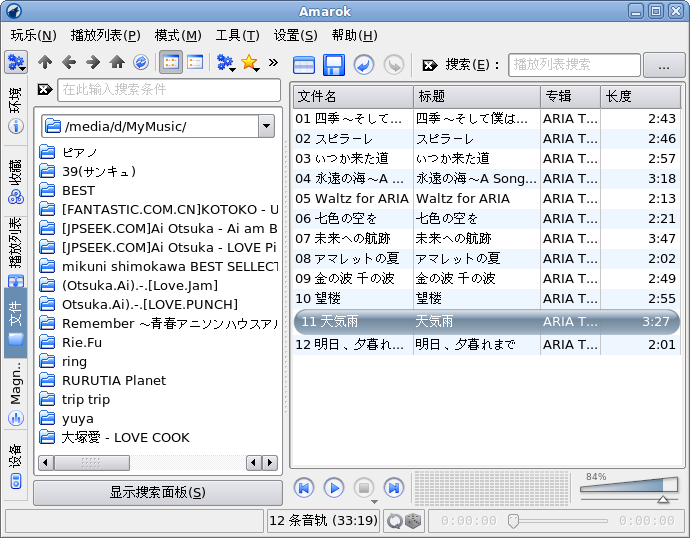This screenshot has width=690, height=538.
Task: Select track 08 アマレットの夏
Action: tap(486, 259)
